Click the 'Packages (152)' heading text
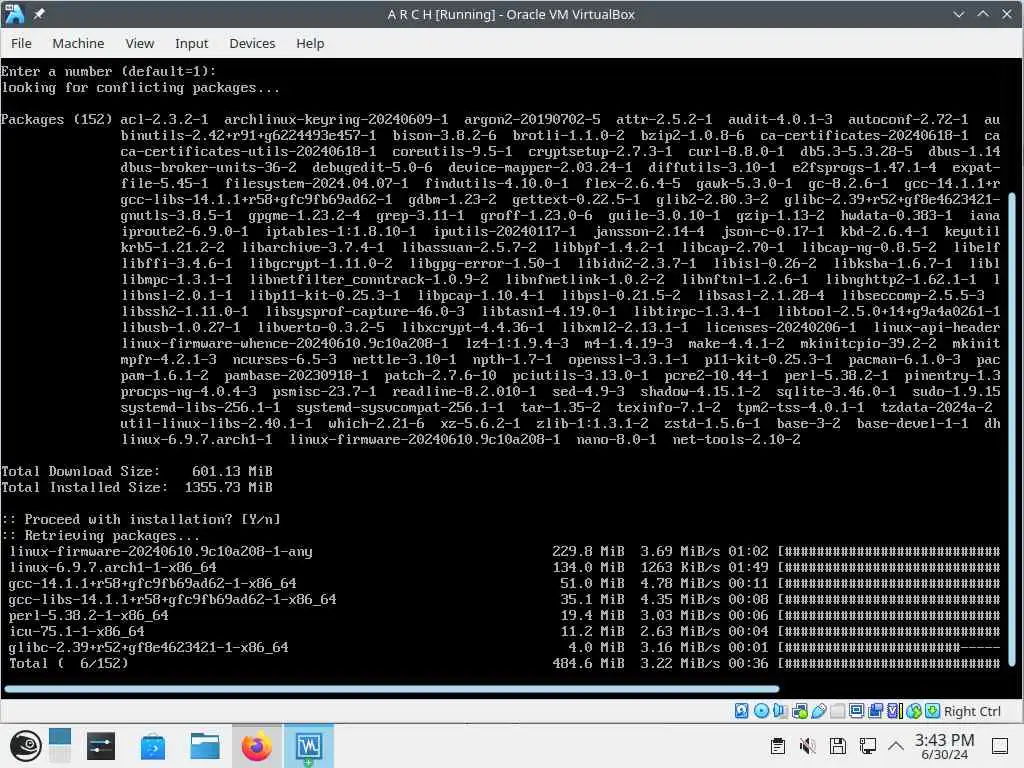The height and width of the screenshot is (768, 1024). (56, 120)
